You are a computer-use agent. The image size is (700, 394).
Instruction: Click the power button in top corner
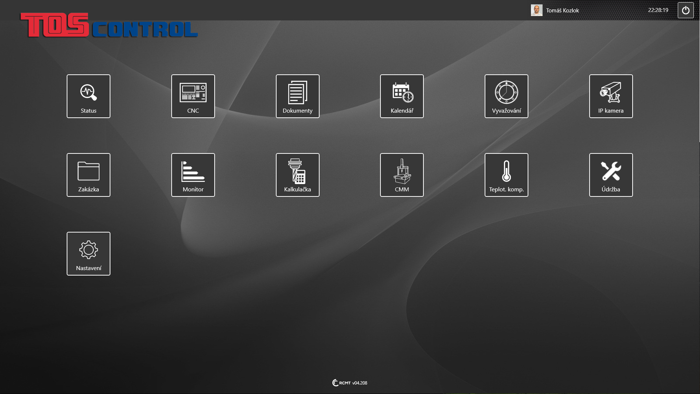pos(686,10)
